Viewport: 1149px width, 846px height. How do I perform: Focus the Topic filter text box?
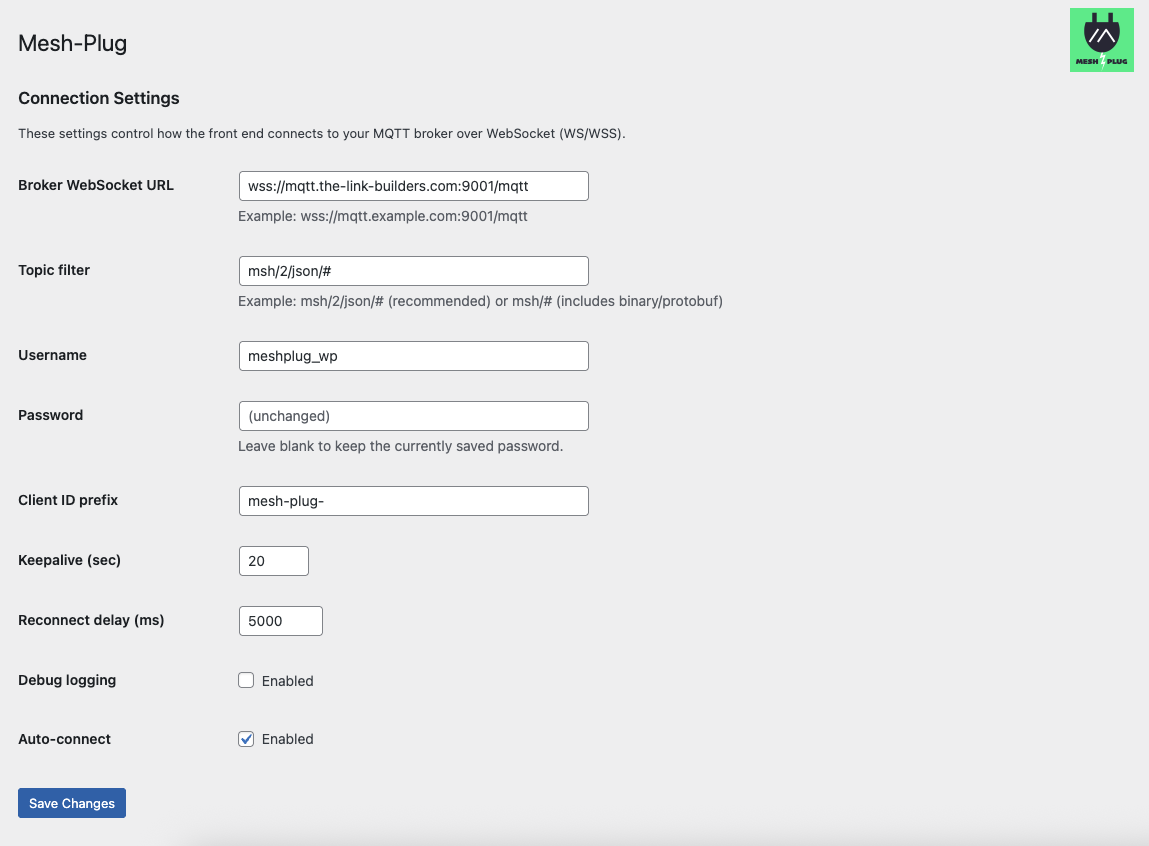(413, 271)
